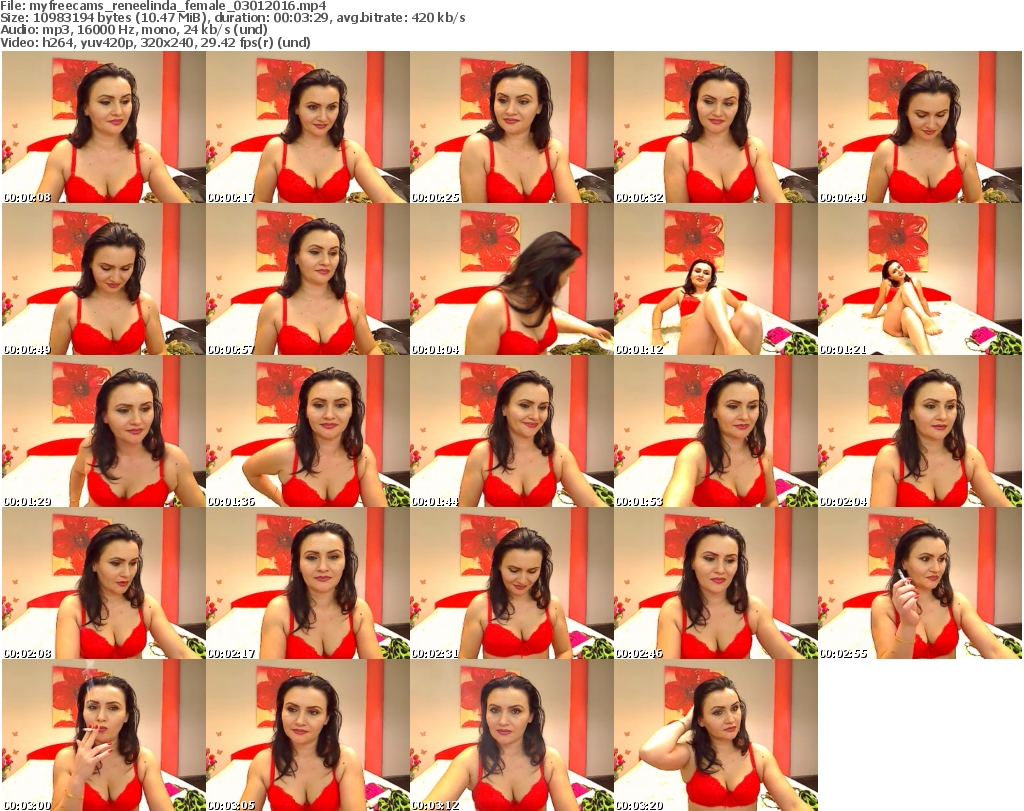Viewport: 1024px width, 811px height.
Task: Click the Size and duration info line
Action: tap(232, 18)
